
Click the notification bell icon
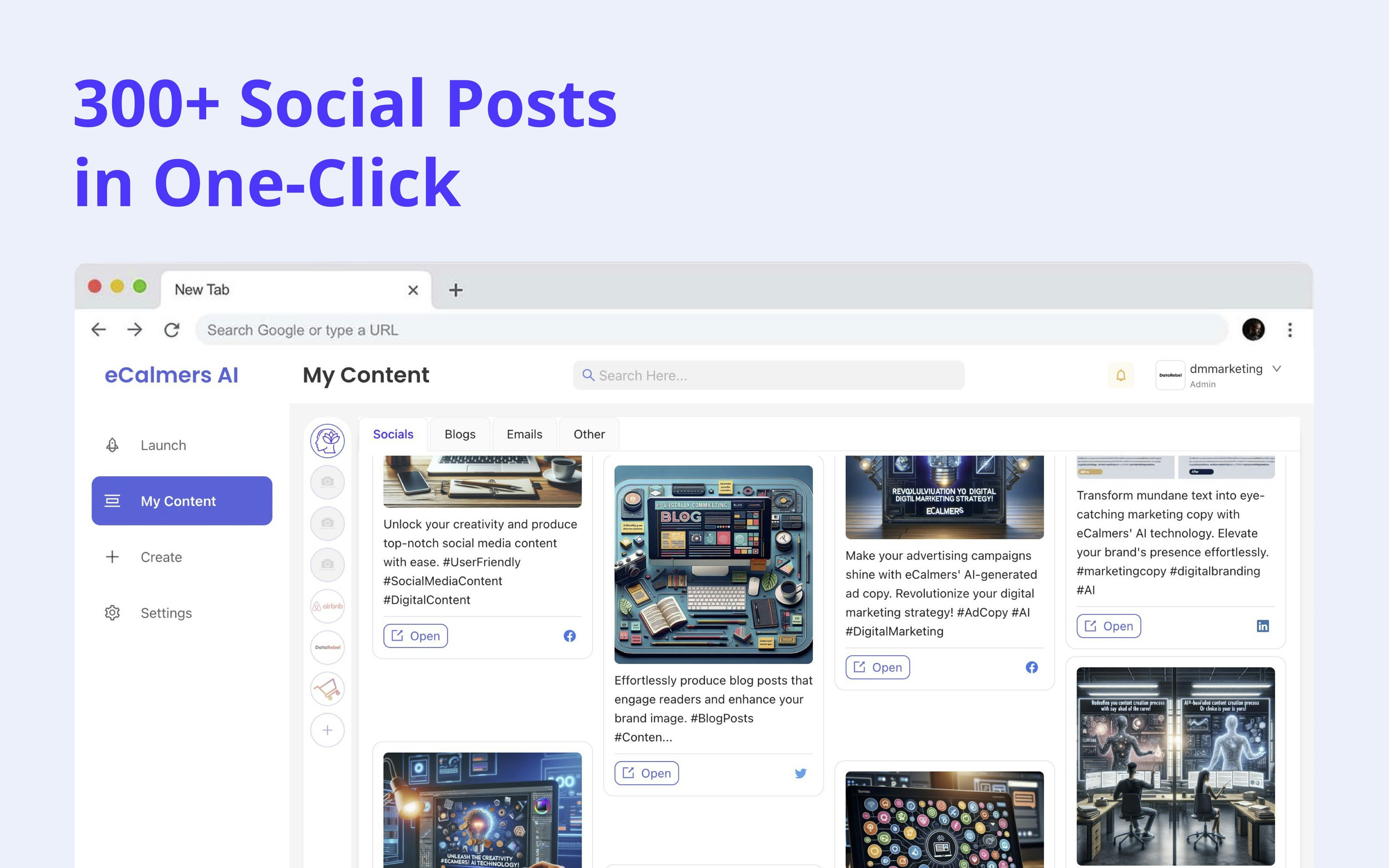[1120, 375]
